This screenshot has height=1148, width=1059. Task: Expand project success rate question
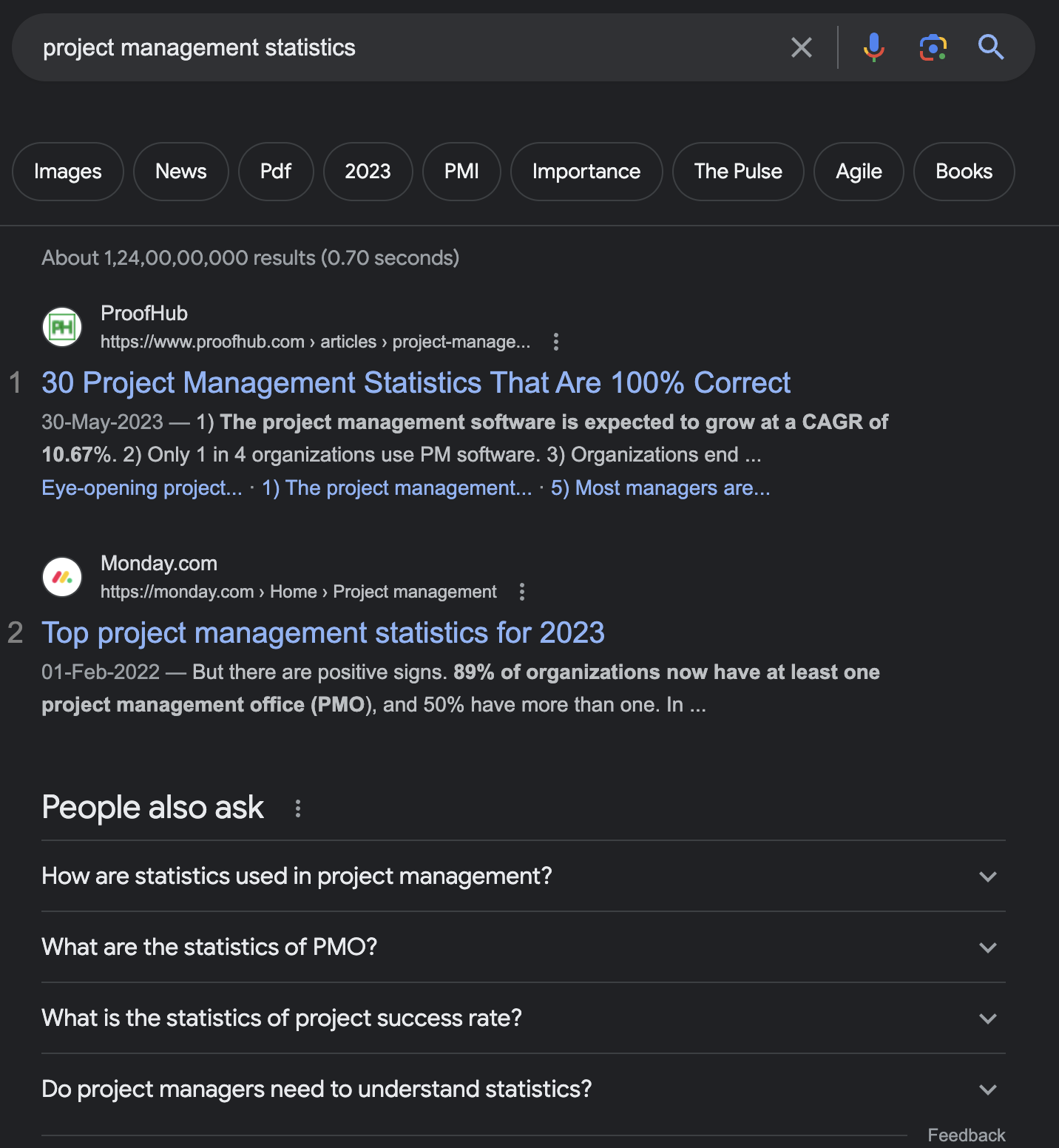(x=524, y=1018)
